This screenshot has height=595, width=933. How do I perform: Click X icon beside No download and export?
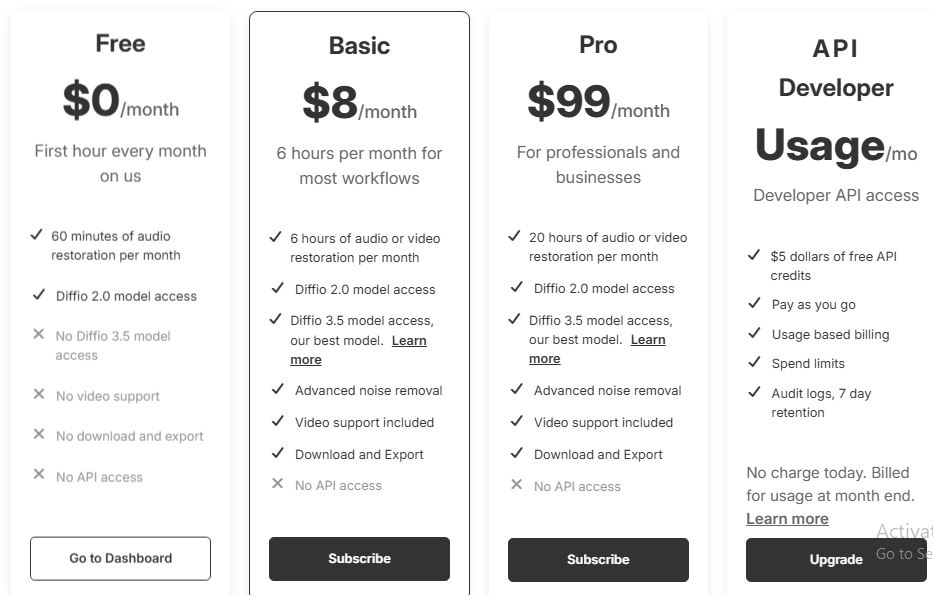39,435
